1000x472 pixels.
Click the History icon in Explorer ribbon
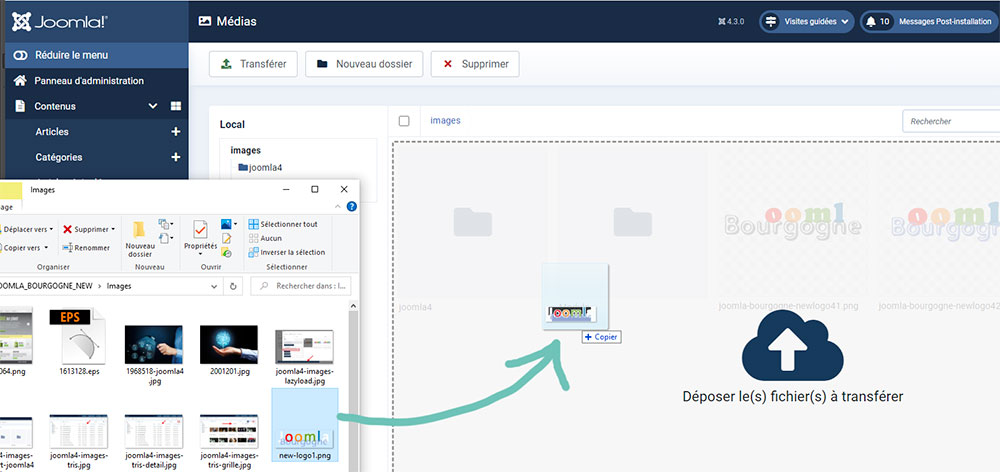226,253
